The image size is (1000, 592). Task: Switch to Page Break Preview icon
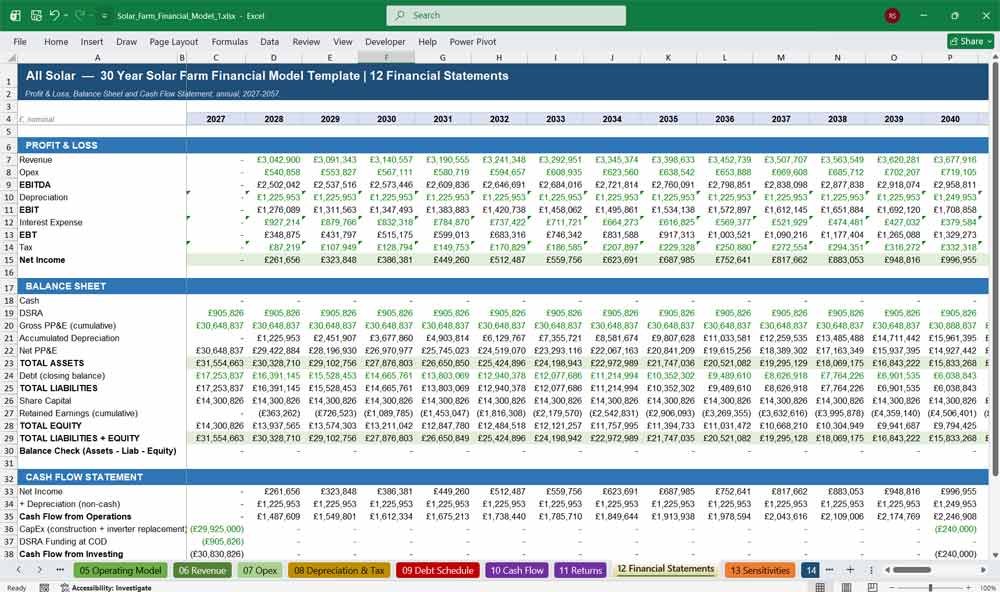(x=872, y=587)
